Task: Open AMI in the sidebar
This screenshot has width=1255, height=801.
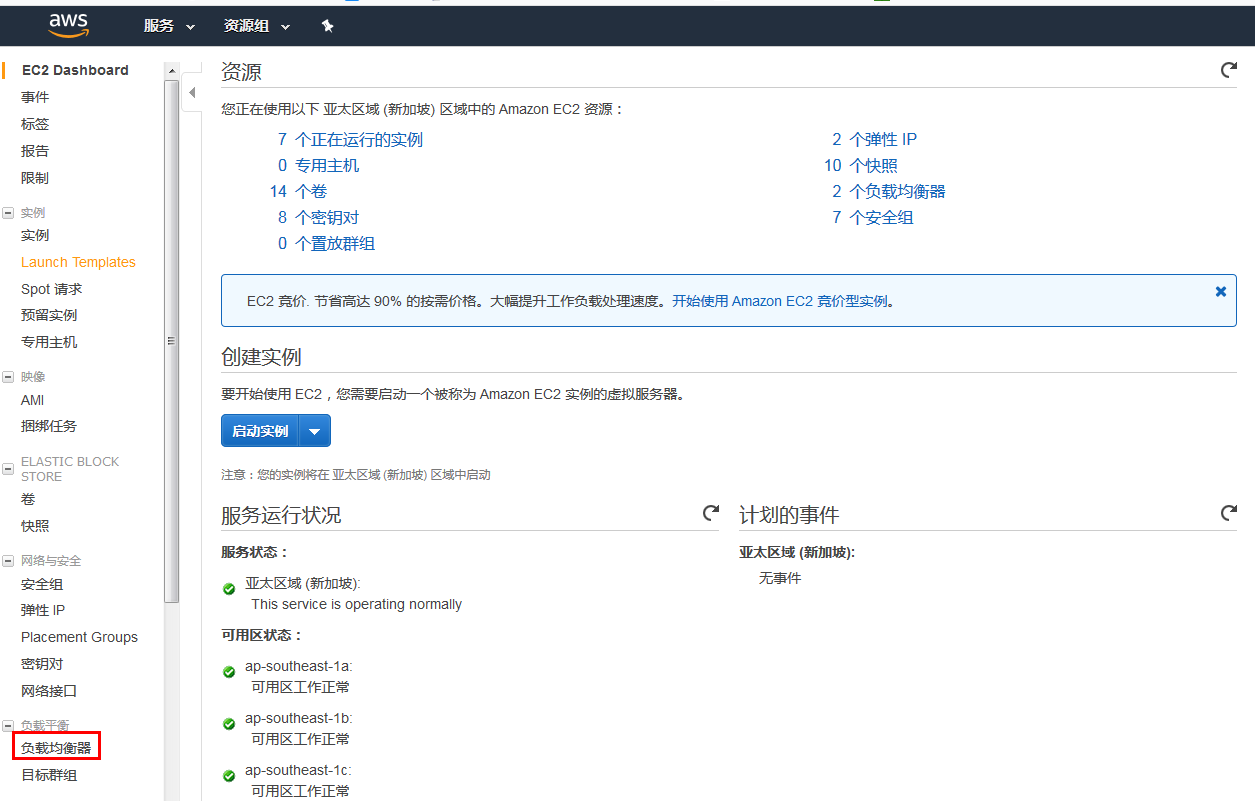Action: click(x=33, y=400)
